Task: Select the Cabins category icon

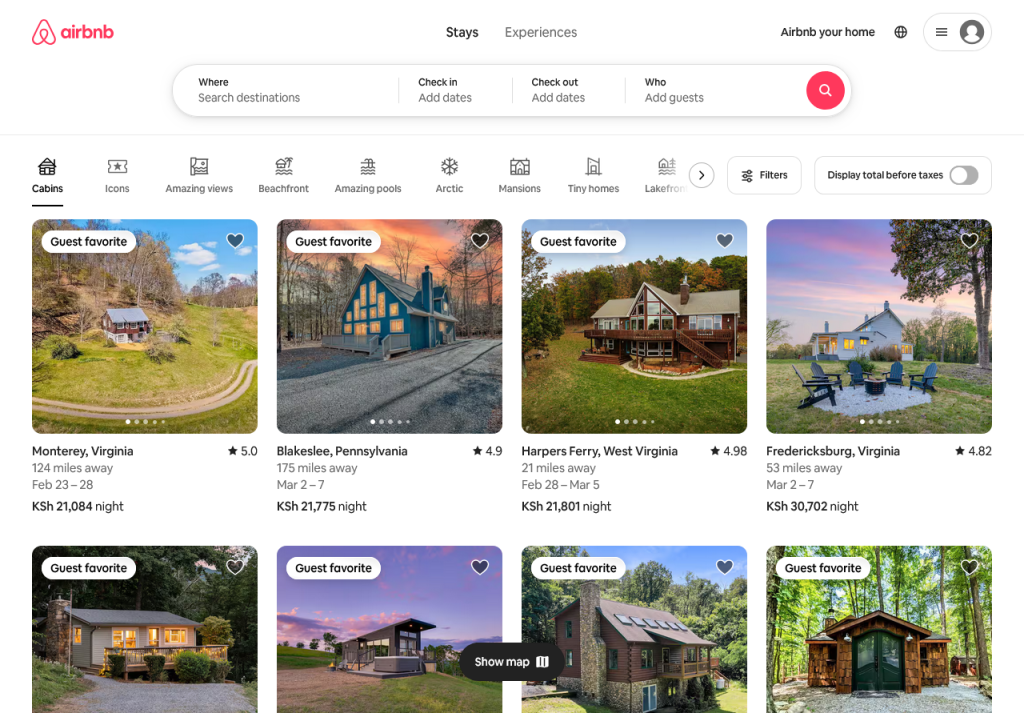Action: click(47, 174)
